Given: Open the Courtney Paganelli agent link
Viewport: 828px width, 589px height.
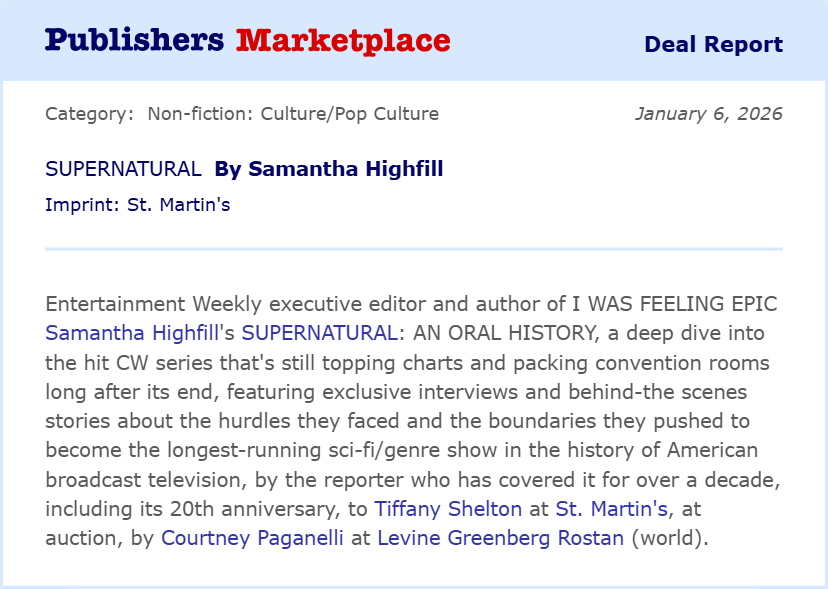Looking at the screenshot, I should click(252, 538).
